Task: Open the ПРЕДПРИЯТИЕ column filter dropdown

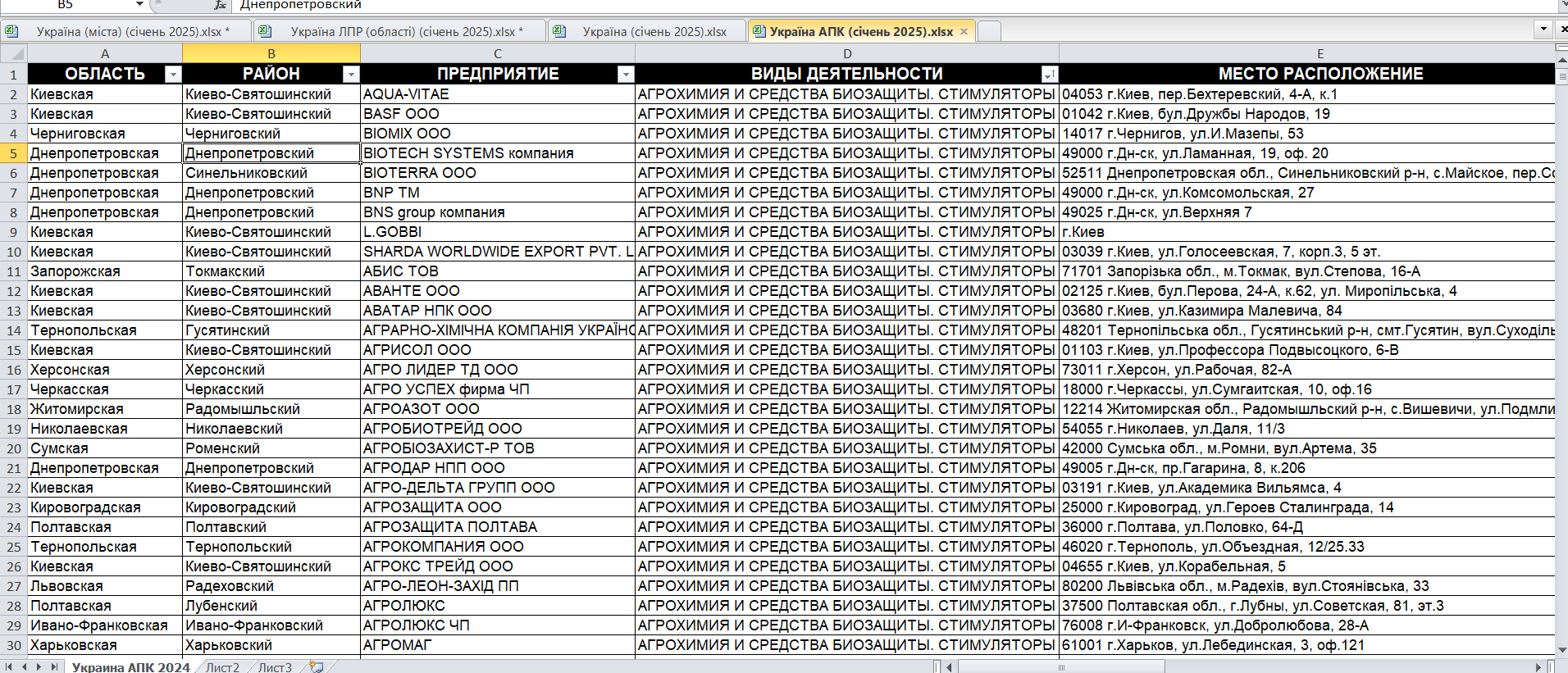Action: pos(626,75)
